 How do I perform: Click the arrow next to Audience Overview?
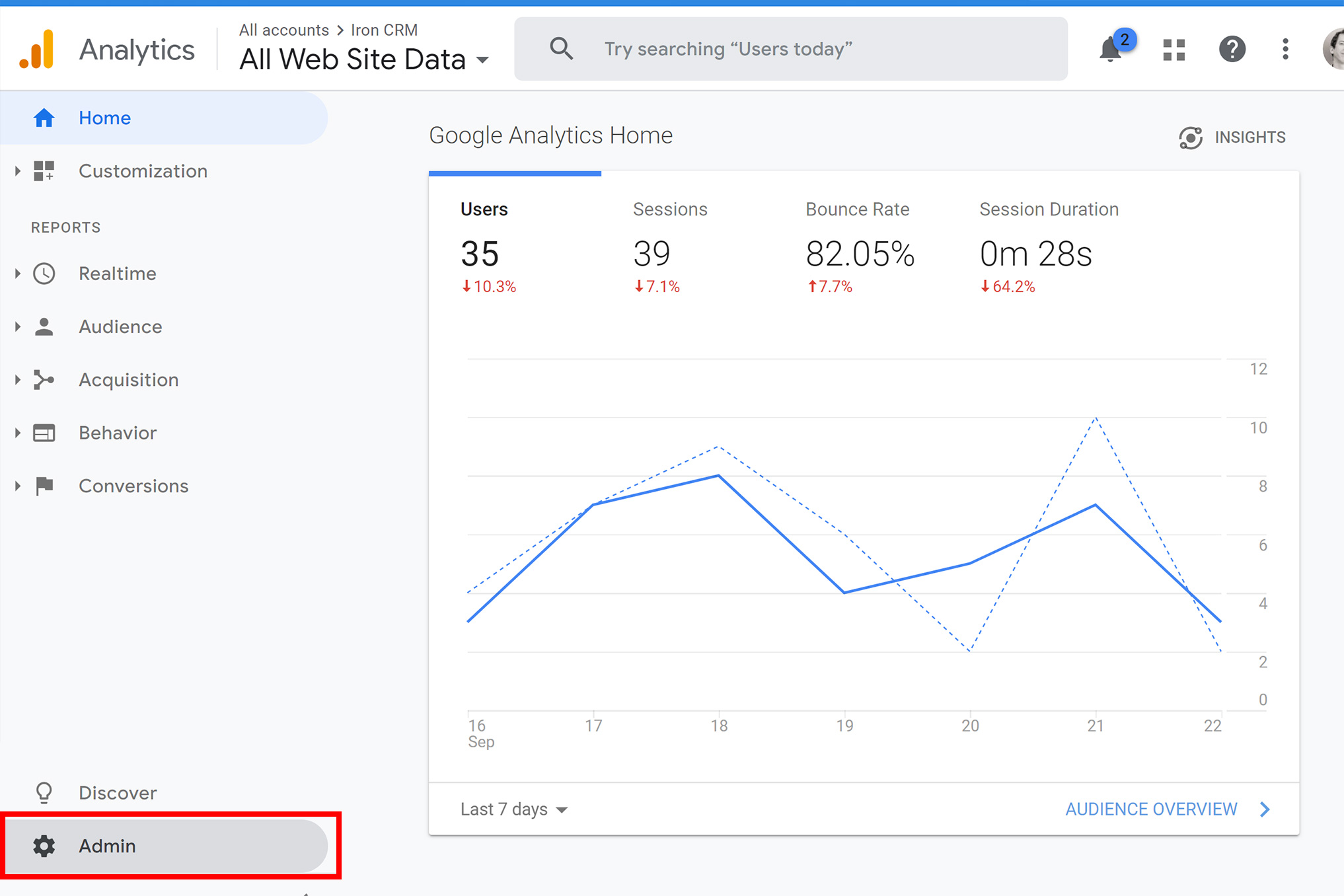pos(1265,809)
